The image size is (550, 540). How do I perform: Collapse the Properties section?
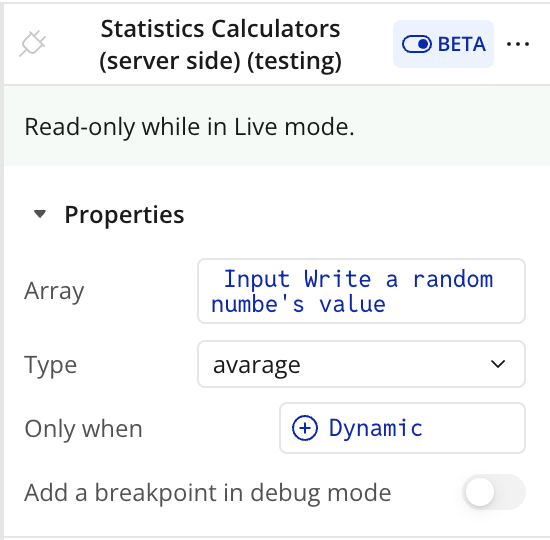pos(108,214)
